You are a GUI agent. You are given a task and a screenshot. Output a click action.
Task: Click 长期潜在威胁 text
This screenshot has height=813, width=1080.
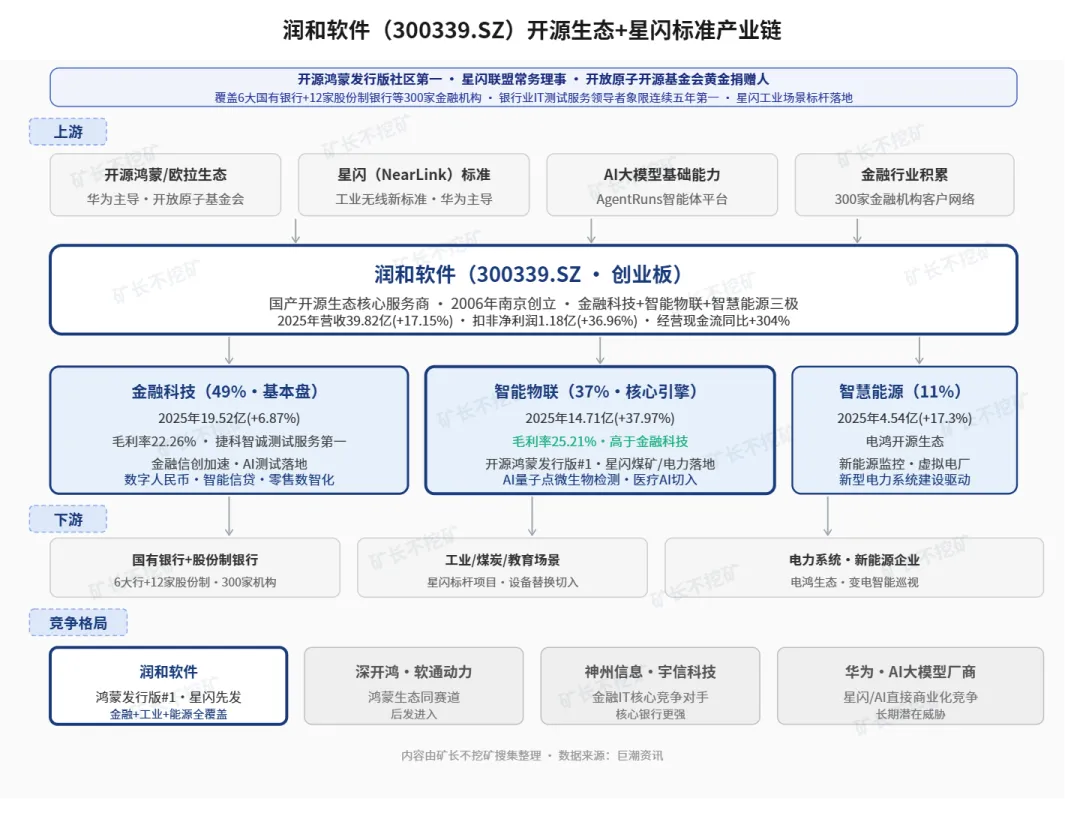911,714
